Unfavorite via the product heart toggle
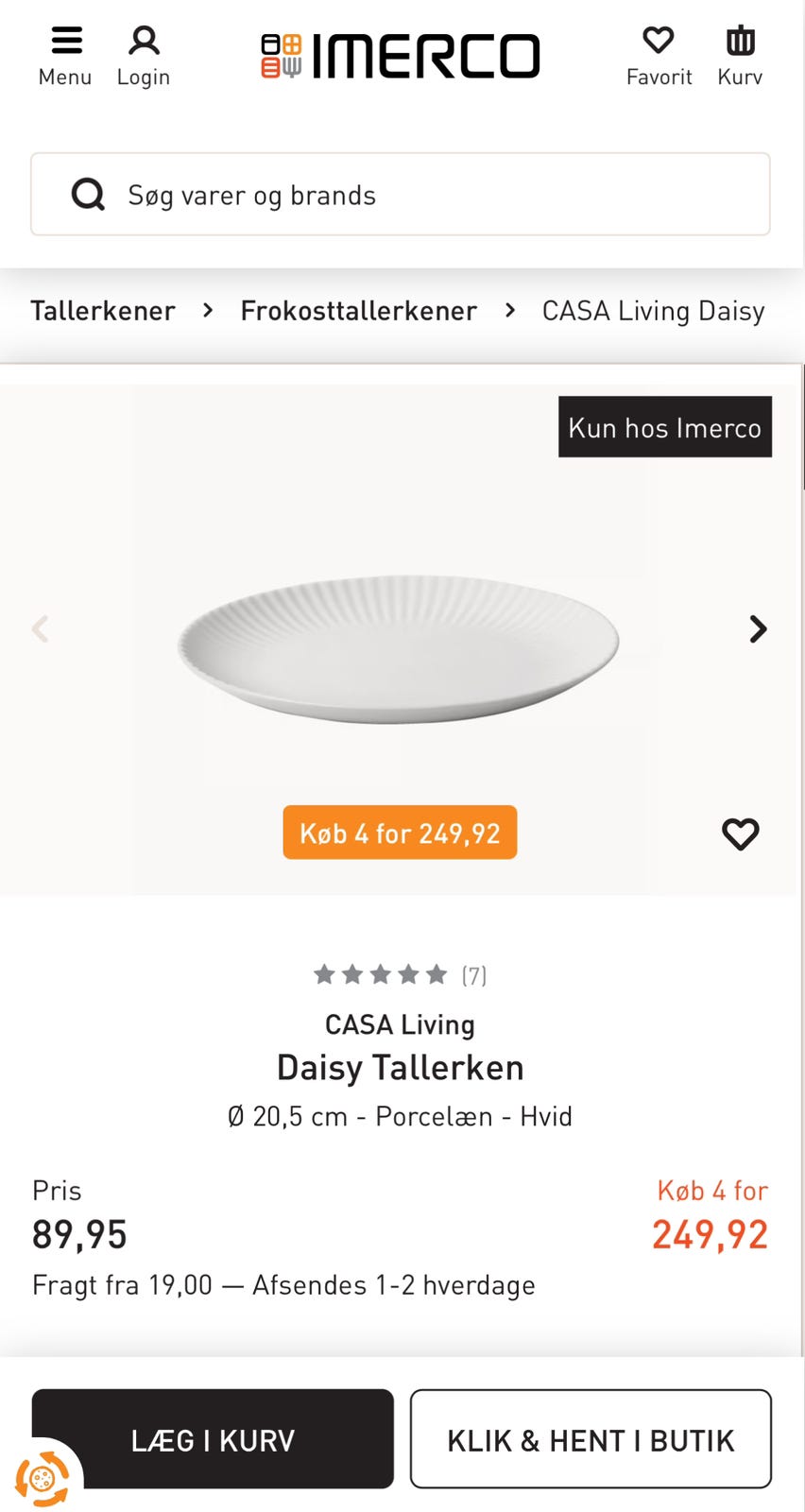This screenshot has width=805, height=1512. pos(740,833)
